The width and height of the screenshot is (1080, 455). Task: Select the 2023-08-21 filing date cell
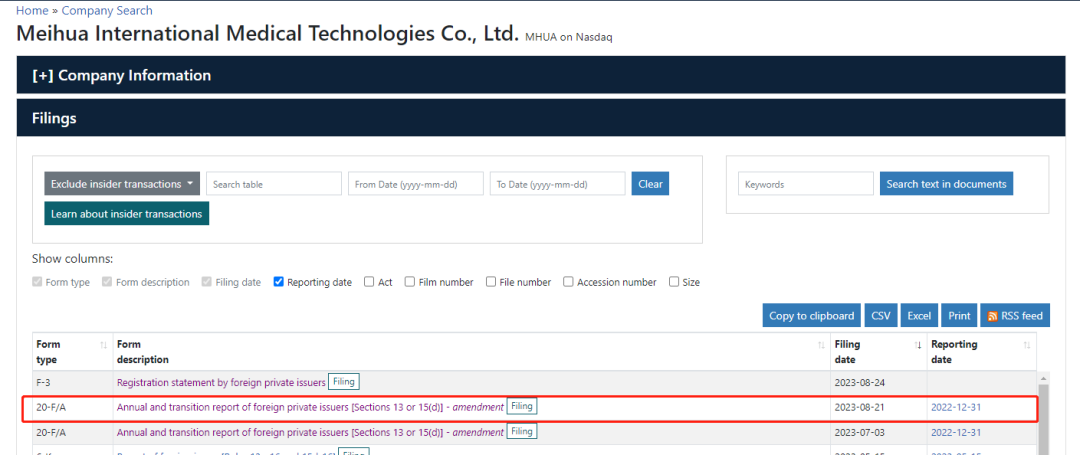pyautogui.click(x=878, y=408)
